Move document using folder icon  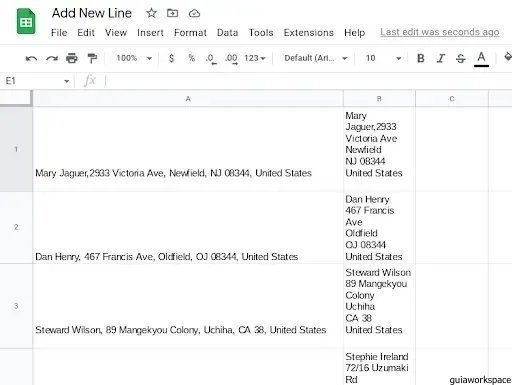click(172, 13)
